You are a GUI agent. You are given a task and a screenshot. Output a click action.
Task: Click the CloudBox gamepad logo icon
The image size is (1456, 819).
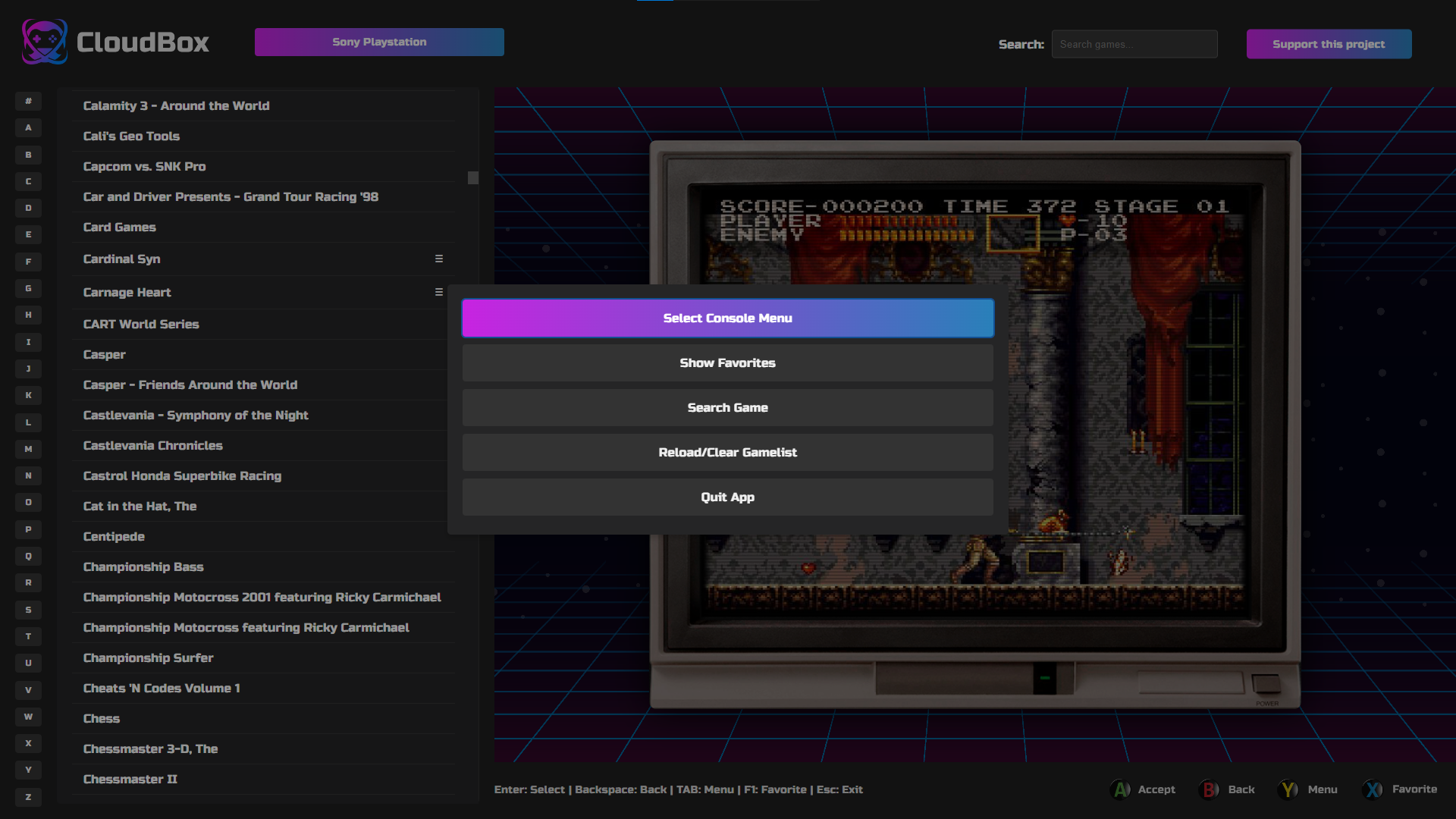pyautogui.click(x=45, y=42)
